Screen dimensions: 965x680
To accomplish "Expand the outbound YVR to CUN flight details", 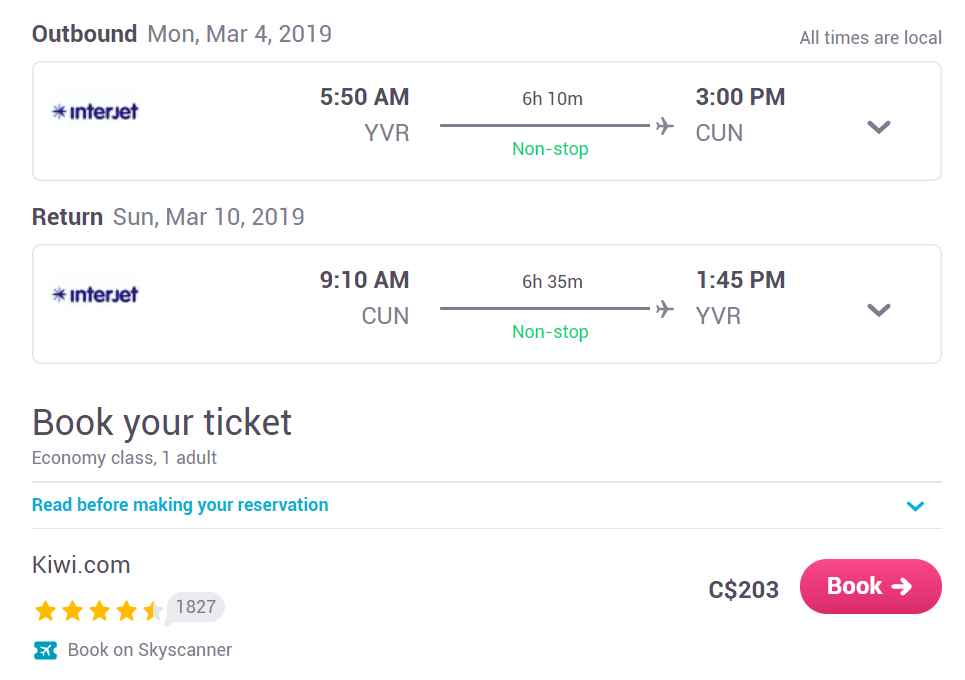I will 878,127.
